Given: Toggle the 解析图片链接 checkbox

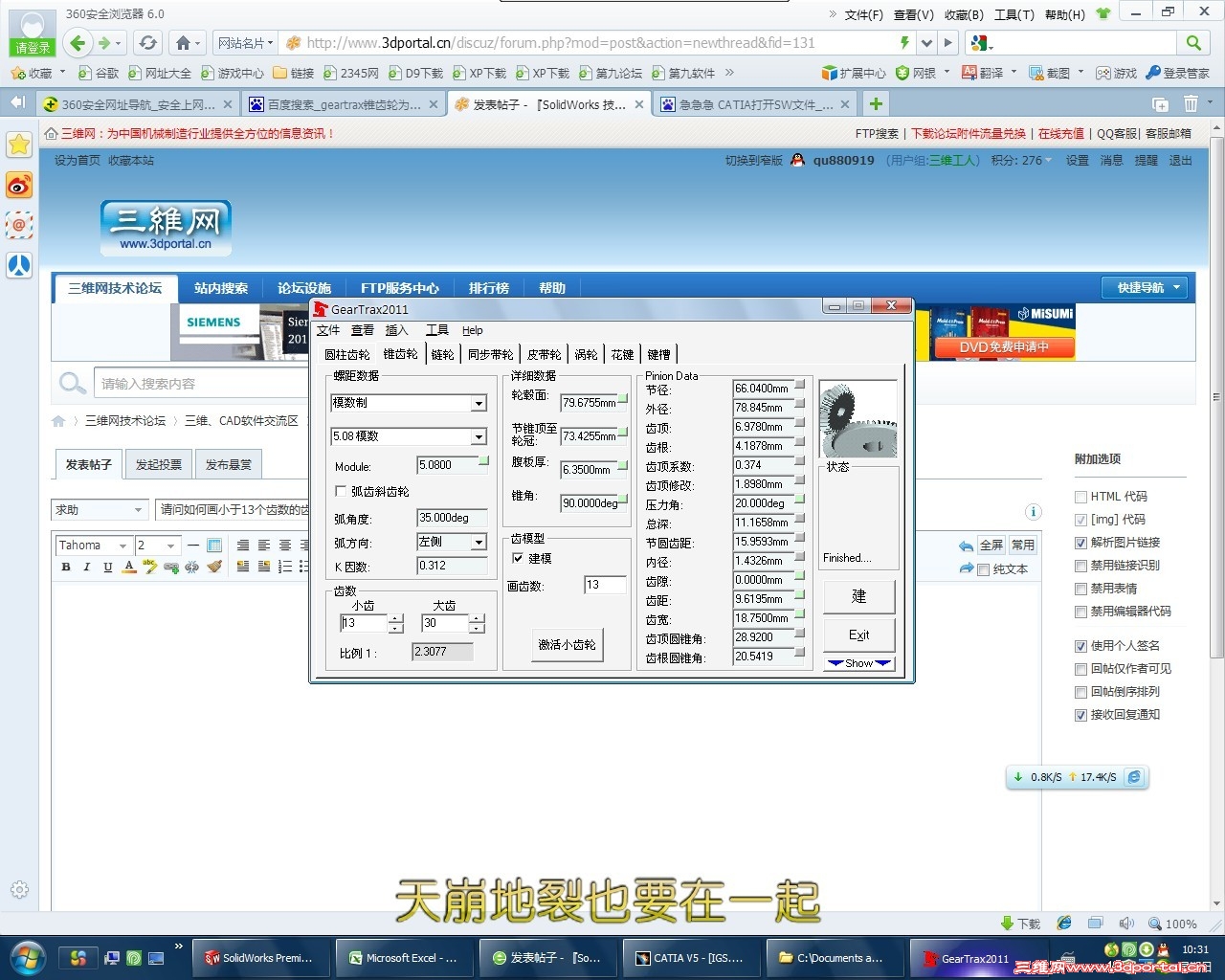Looking at the screenshot, I should click(x=1080, y=543).
